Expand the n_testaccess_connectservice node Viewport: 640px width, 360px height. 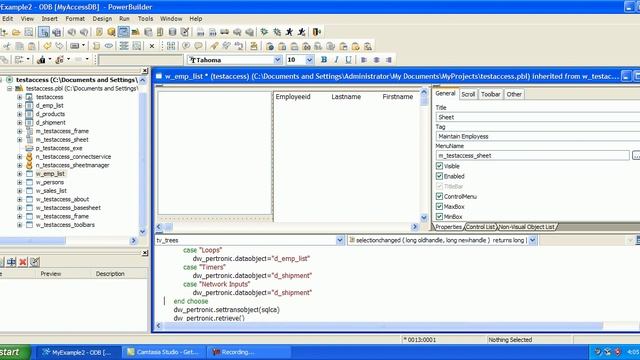(x=20, y=157)
